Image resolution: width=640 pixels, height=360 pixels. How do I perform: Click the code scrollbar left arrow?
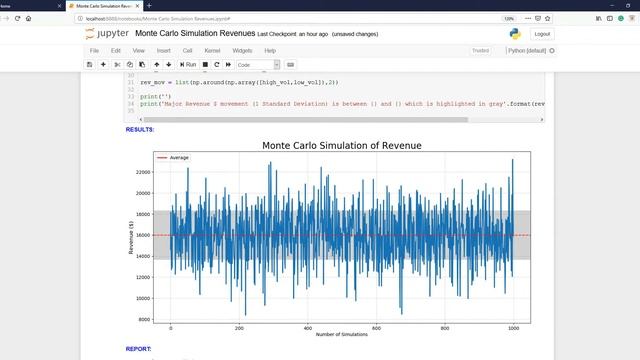click(x=141, y=120)
